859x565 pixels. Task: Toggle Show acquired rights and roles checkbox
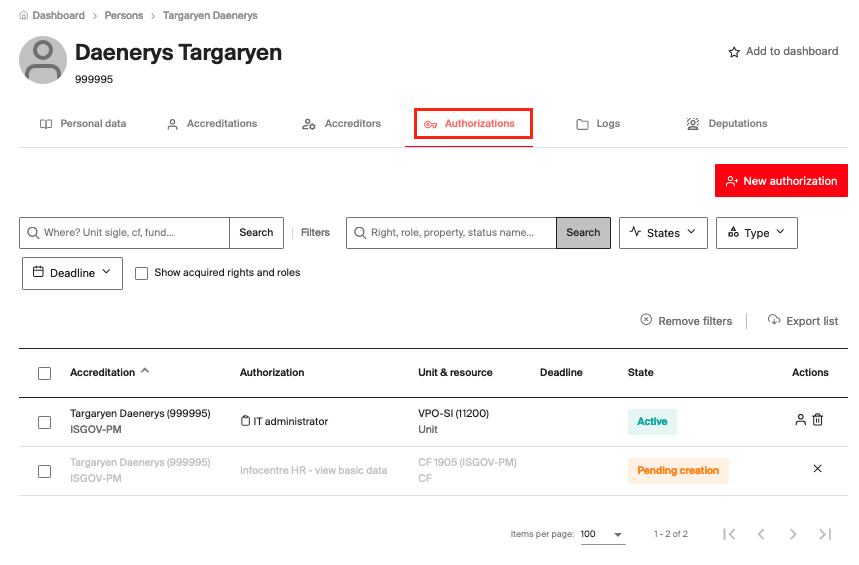pos(142,273)
